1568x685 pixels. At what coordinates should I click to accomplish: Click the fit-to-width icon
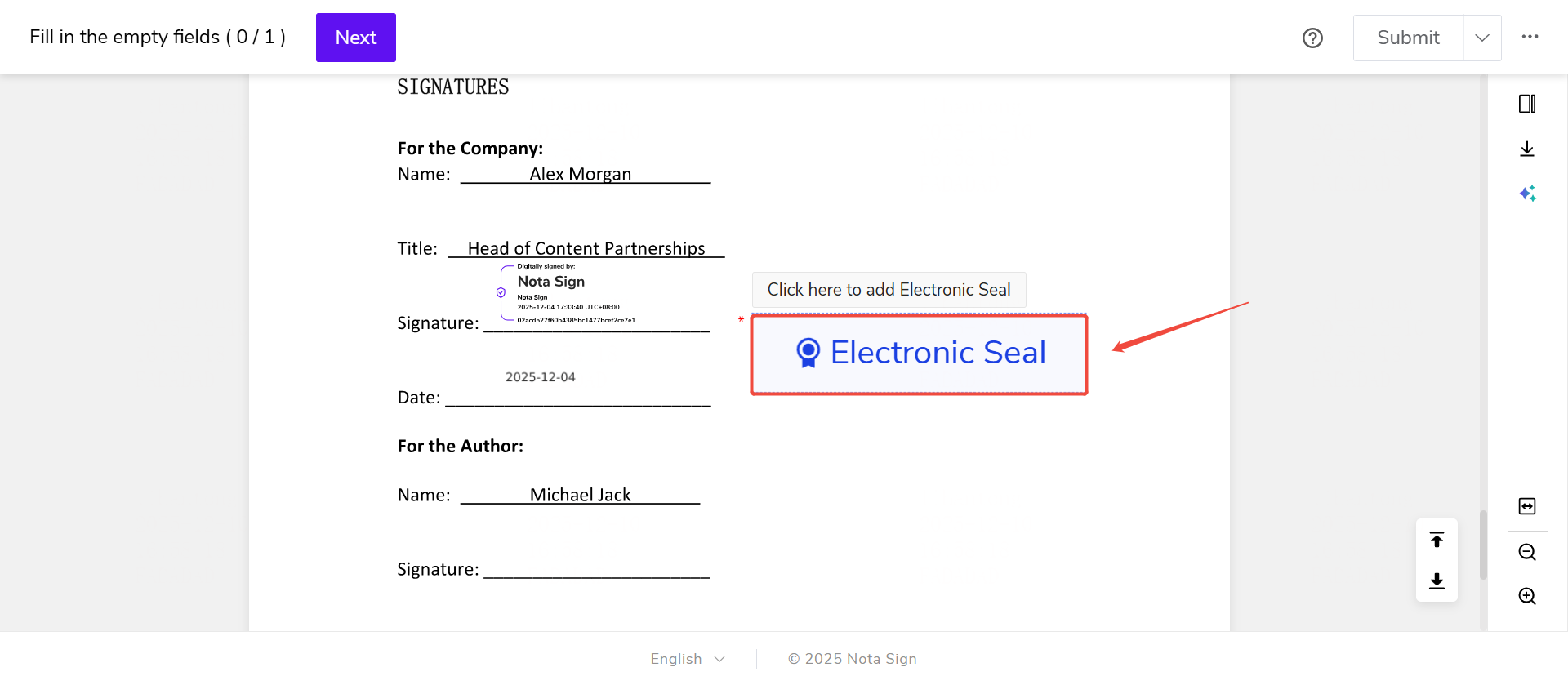[1527, 506]
